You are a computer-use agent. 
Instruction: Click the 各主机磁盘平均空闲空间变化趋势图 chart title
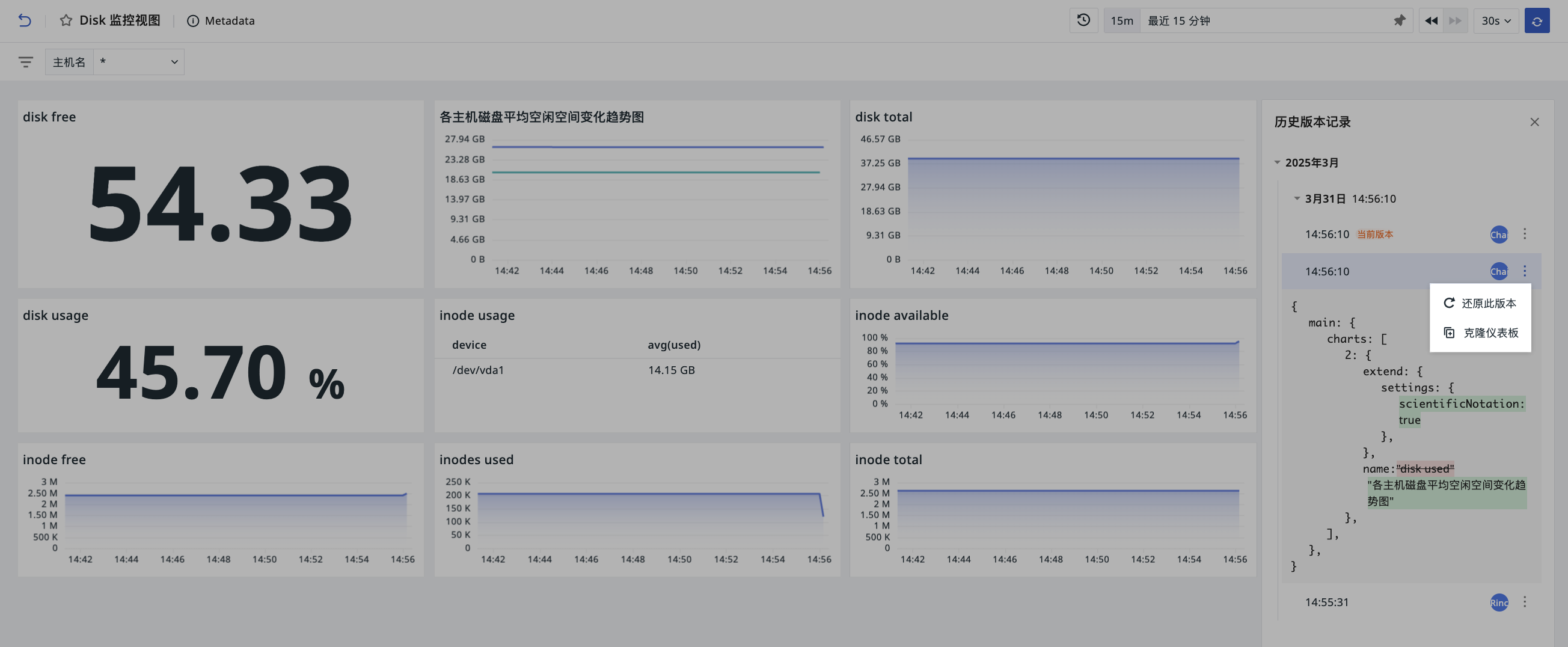[542, 117]
